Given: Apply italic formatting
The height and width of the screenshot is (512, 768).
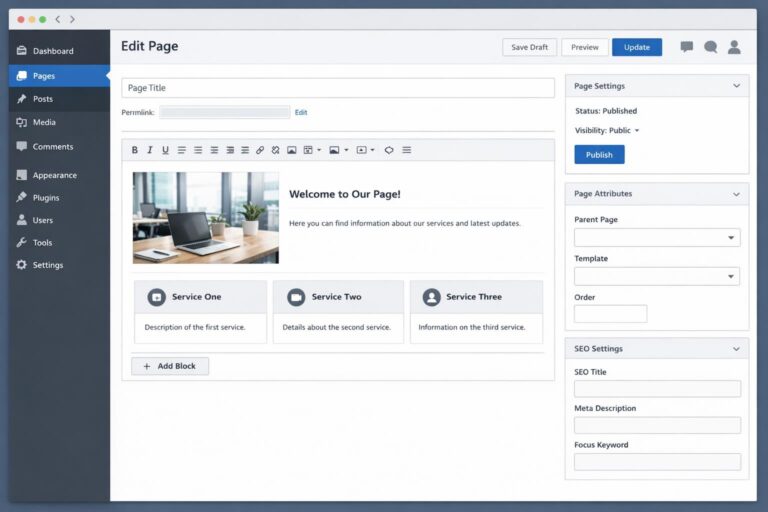Looking at the screenshot, I should pos(150,150).
